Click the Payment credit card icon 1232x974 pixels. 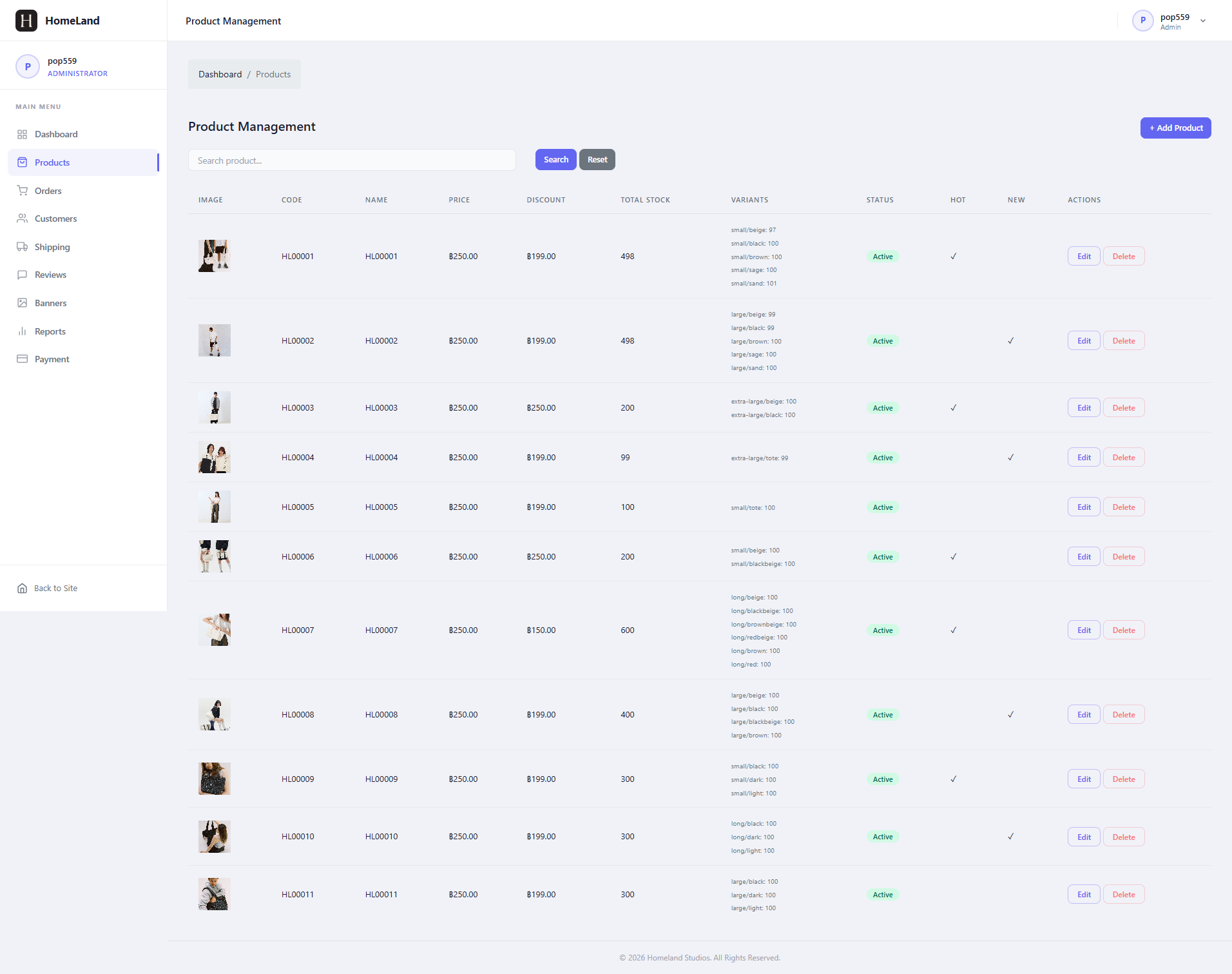22,359
